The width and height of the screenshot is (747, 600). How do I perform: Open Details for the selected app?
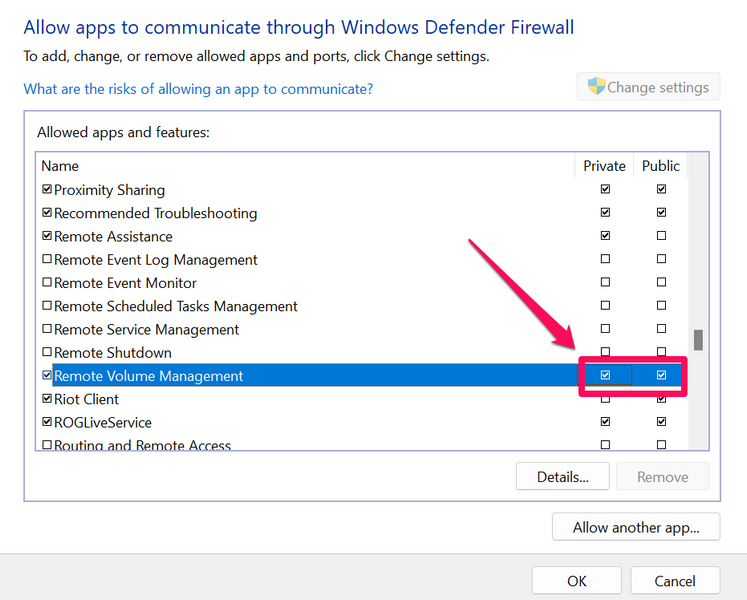562,477
